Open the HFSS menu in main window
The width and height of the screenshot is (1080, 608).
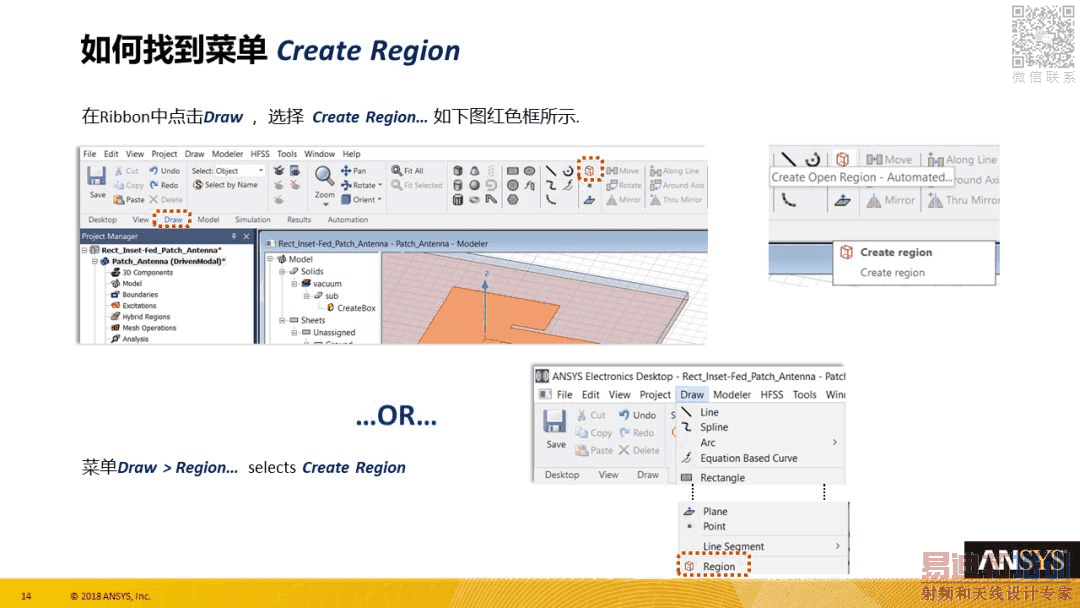click(x=260, y=154)
